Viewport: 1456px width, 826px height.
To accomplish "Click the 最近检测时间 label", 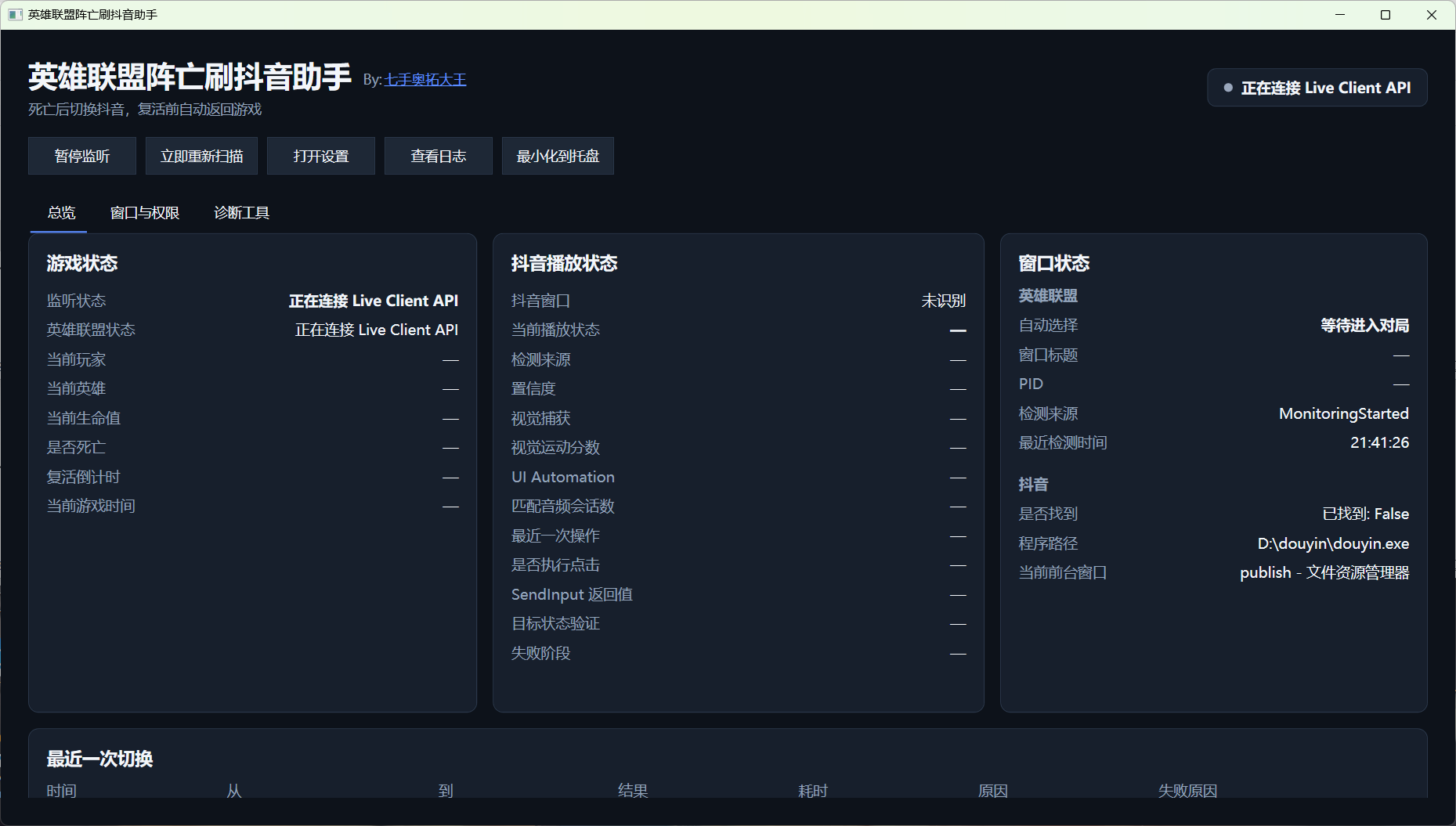I will 1064,442.
